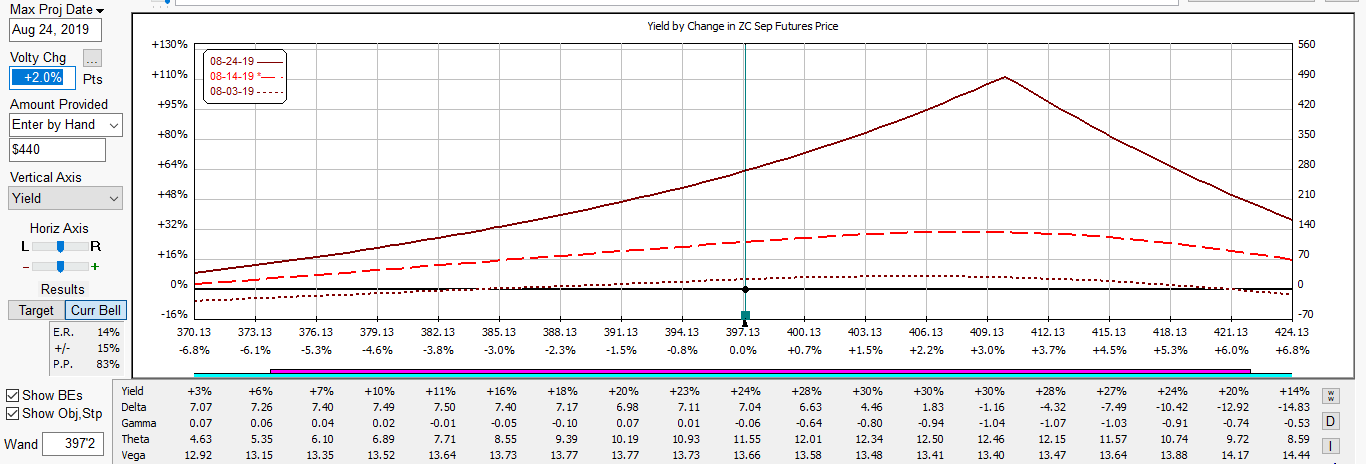Click the I button beside the table
The image size is (1366, 464).
coord(1331,446)
